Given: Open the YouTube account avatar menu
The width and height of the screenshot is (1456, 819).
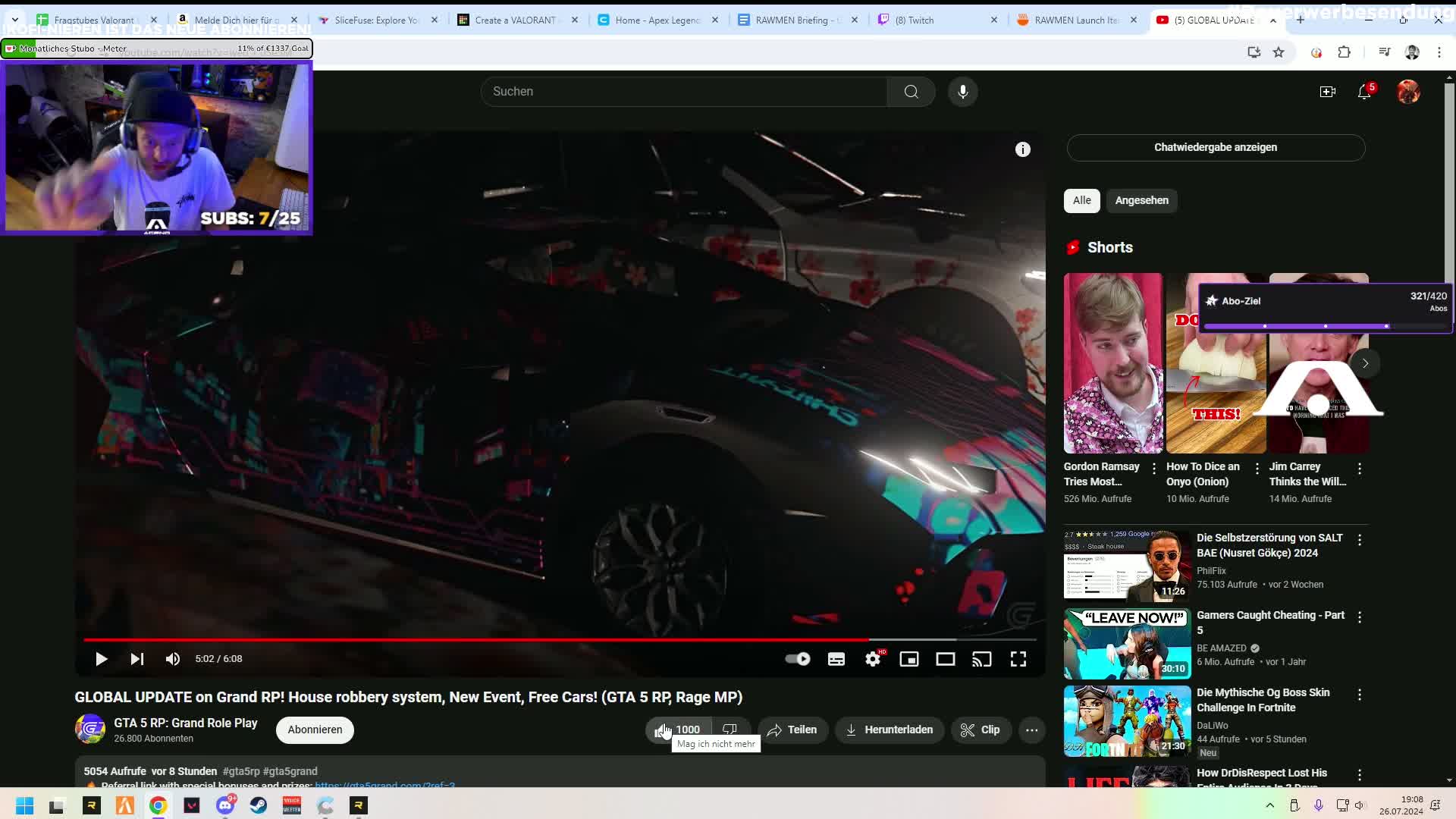Looking at the screenshot, I should tap(1408, 92).
